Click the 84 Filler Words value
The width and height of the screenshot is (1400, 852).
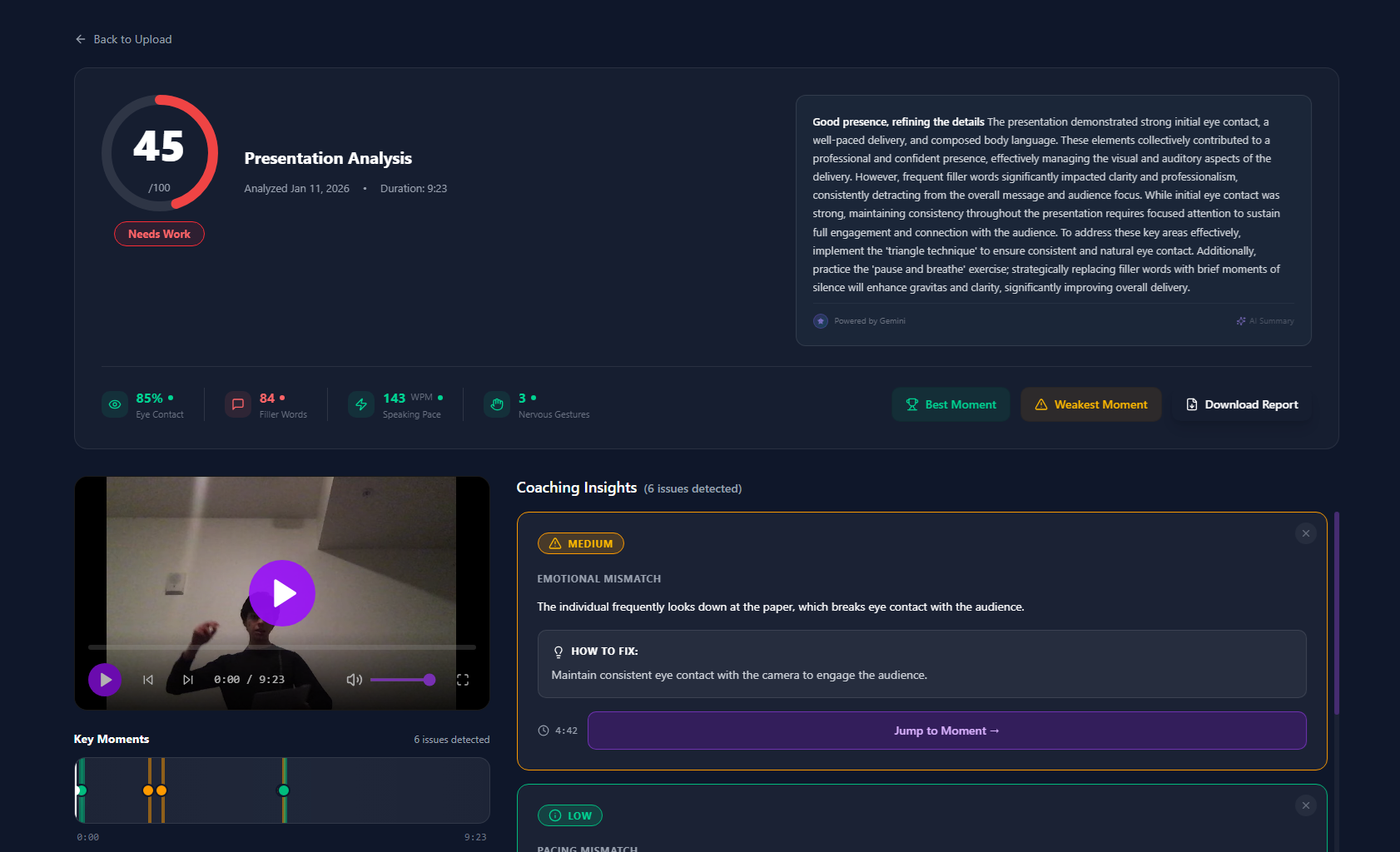267,399
